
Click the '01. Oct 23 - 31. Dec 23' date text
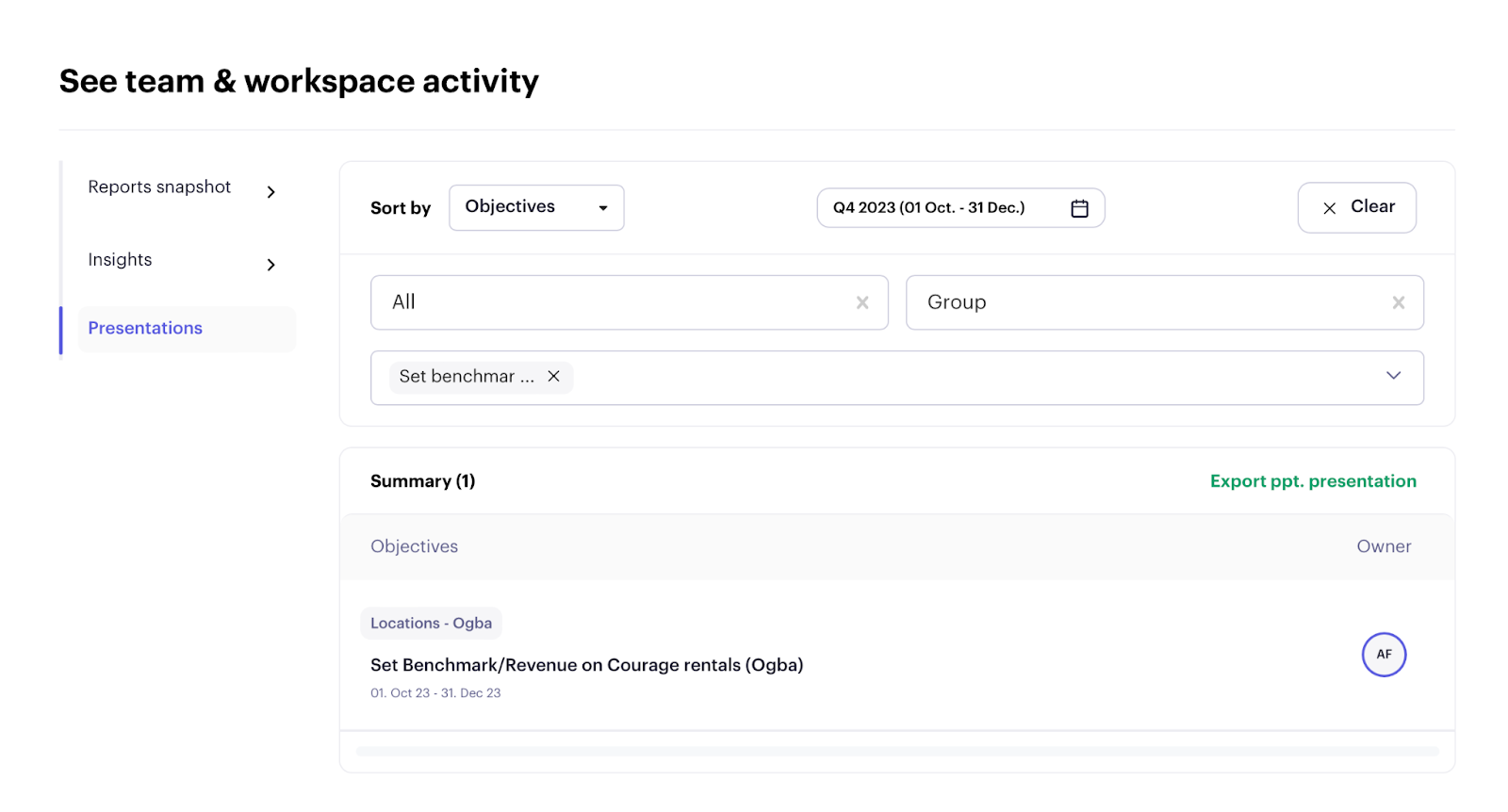(x=435, y=693)
